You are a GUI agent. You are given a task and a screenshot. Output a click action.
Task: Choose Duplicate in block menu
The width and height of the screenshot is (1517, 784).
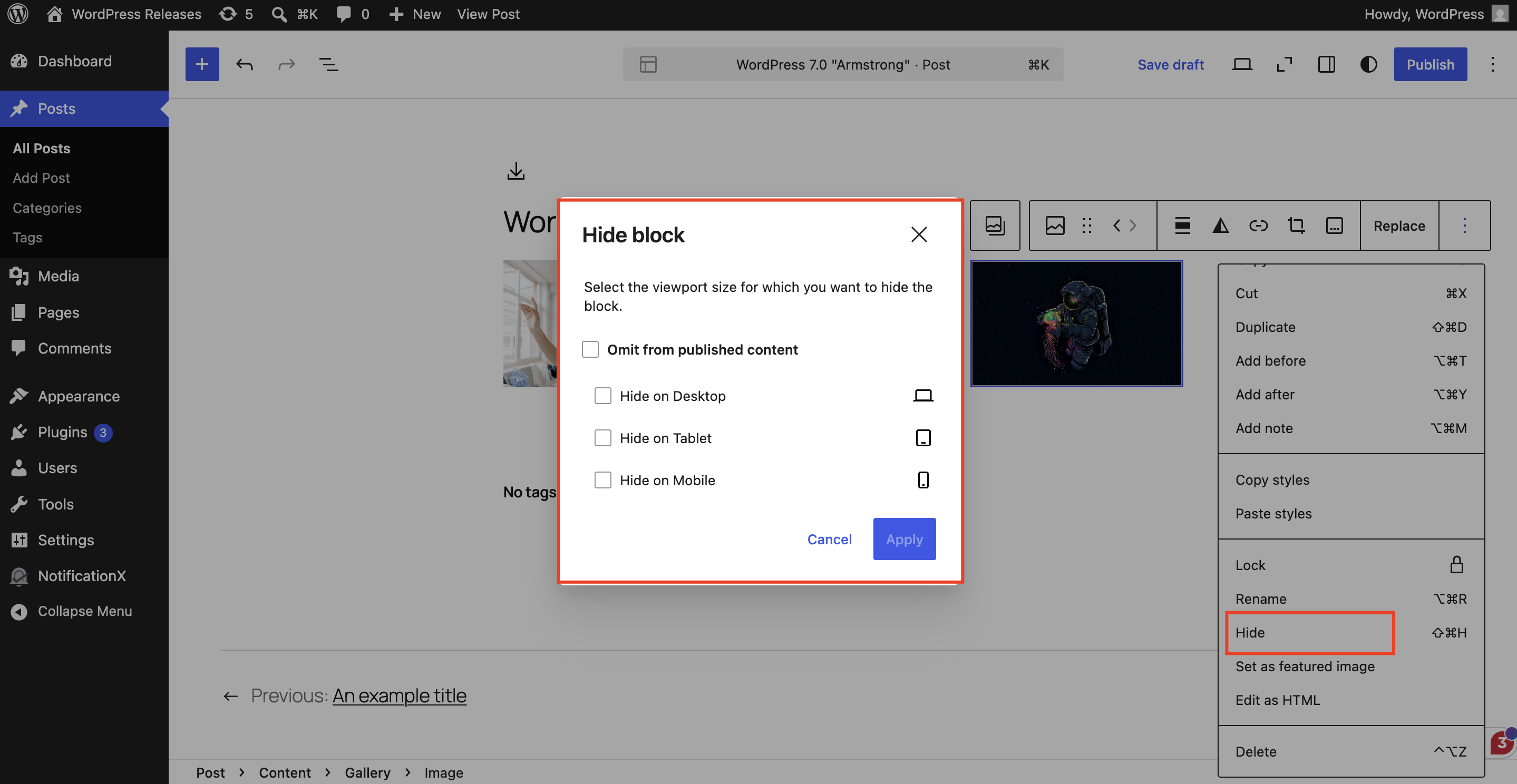tap(1351, 327)
